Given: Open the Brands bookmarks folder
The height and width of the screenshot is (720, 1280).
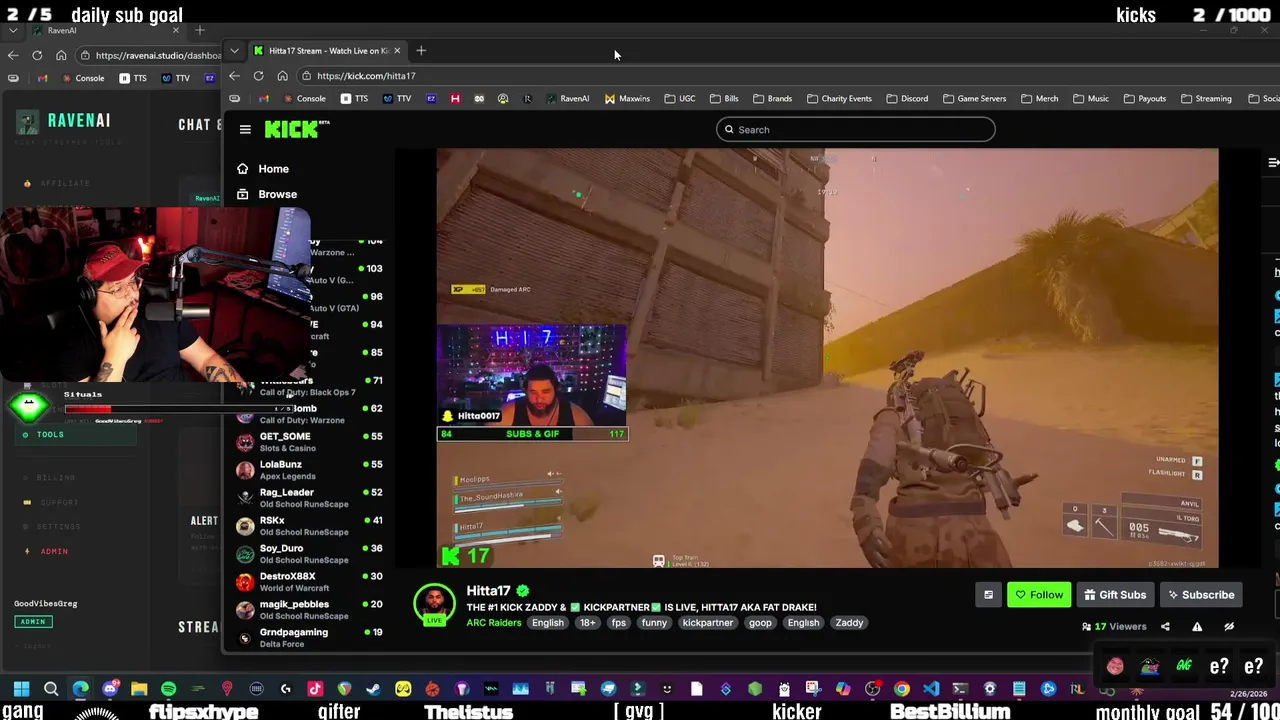Looking at the screenshot, I should click(x=772, y=98).
